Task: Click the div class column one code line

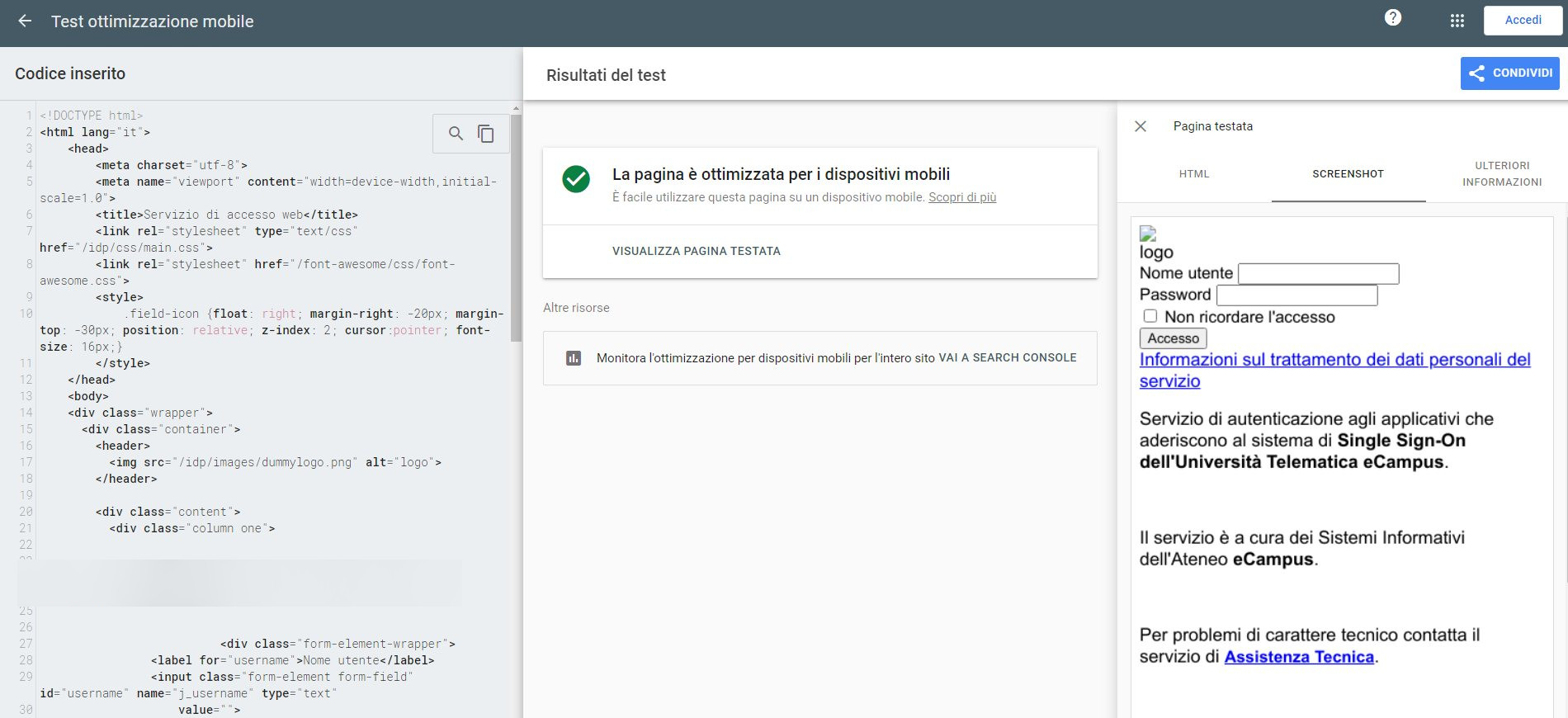Action: (x=192, y=528)
